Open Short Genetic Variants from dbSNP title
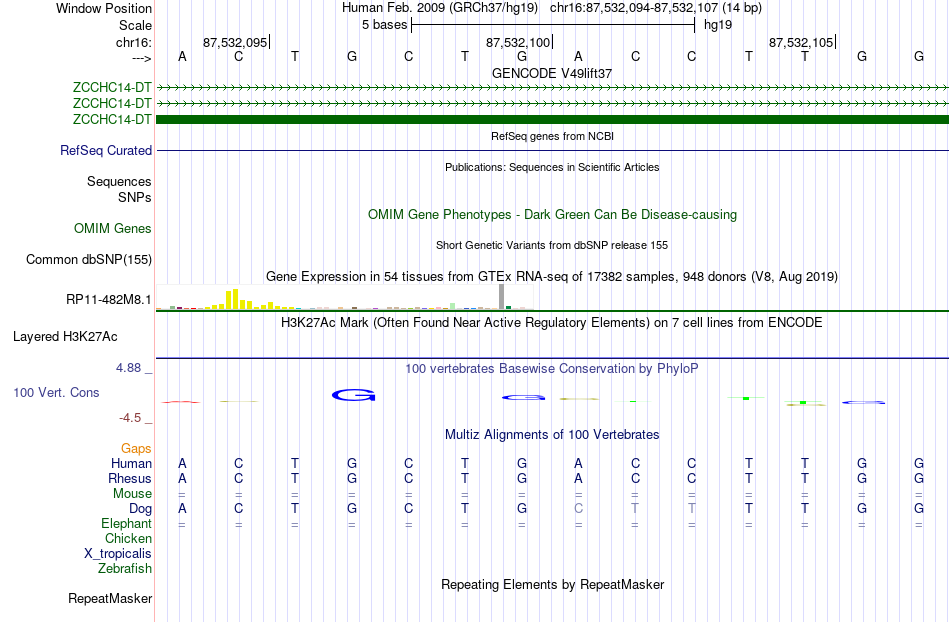Viewport: 950px width, 622px height. pos(552,245)
